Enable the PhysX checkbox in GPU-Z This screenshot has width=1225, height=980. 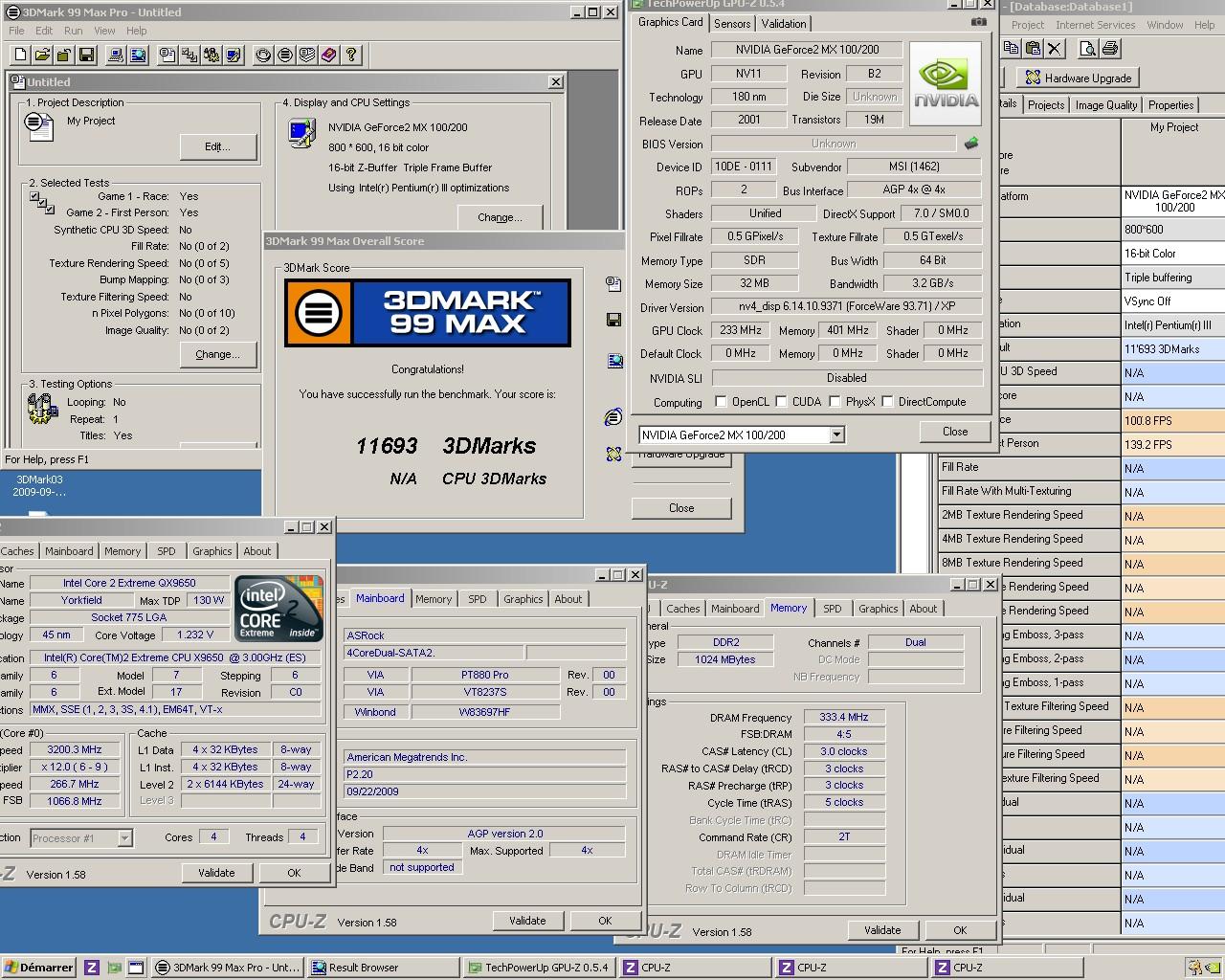835,402
